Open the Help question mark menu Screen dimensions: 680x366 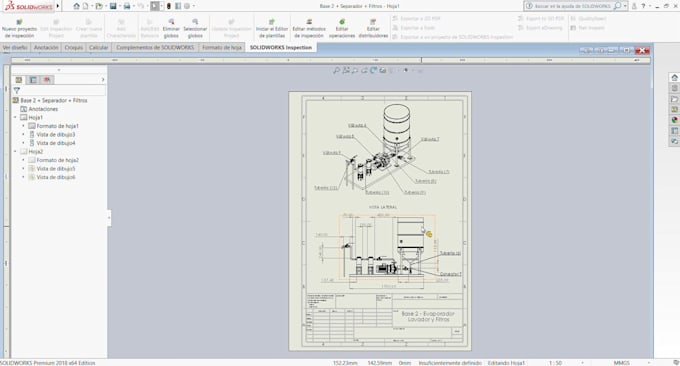[x=643, y=6]
